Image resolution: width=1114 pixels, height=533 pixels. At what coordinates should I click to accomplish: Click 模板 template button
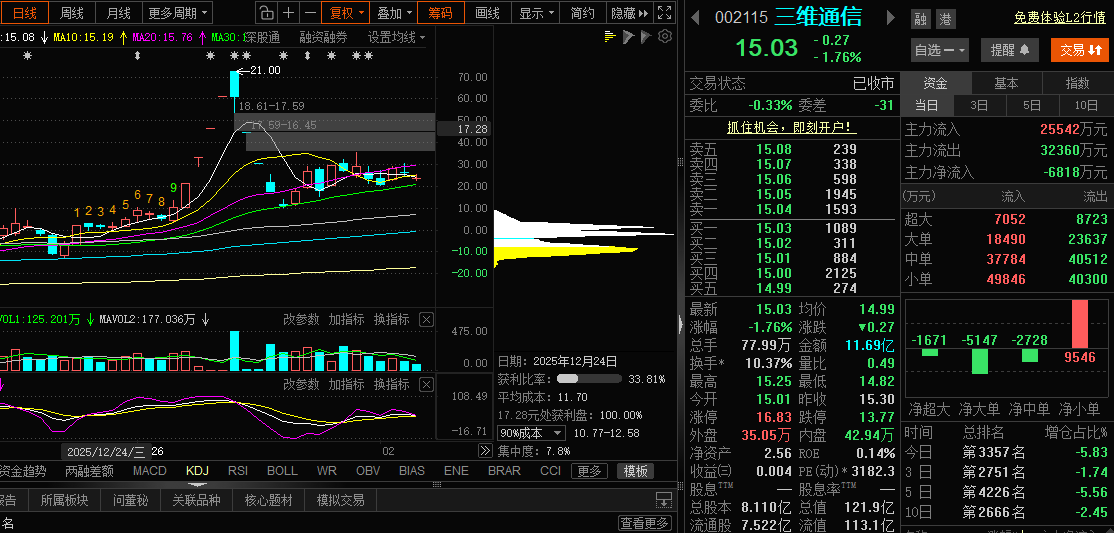pyautogui.click(x=635, y=470)
